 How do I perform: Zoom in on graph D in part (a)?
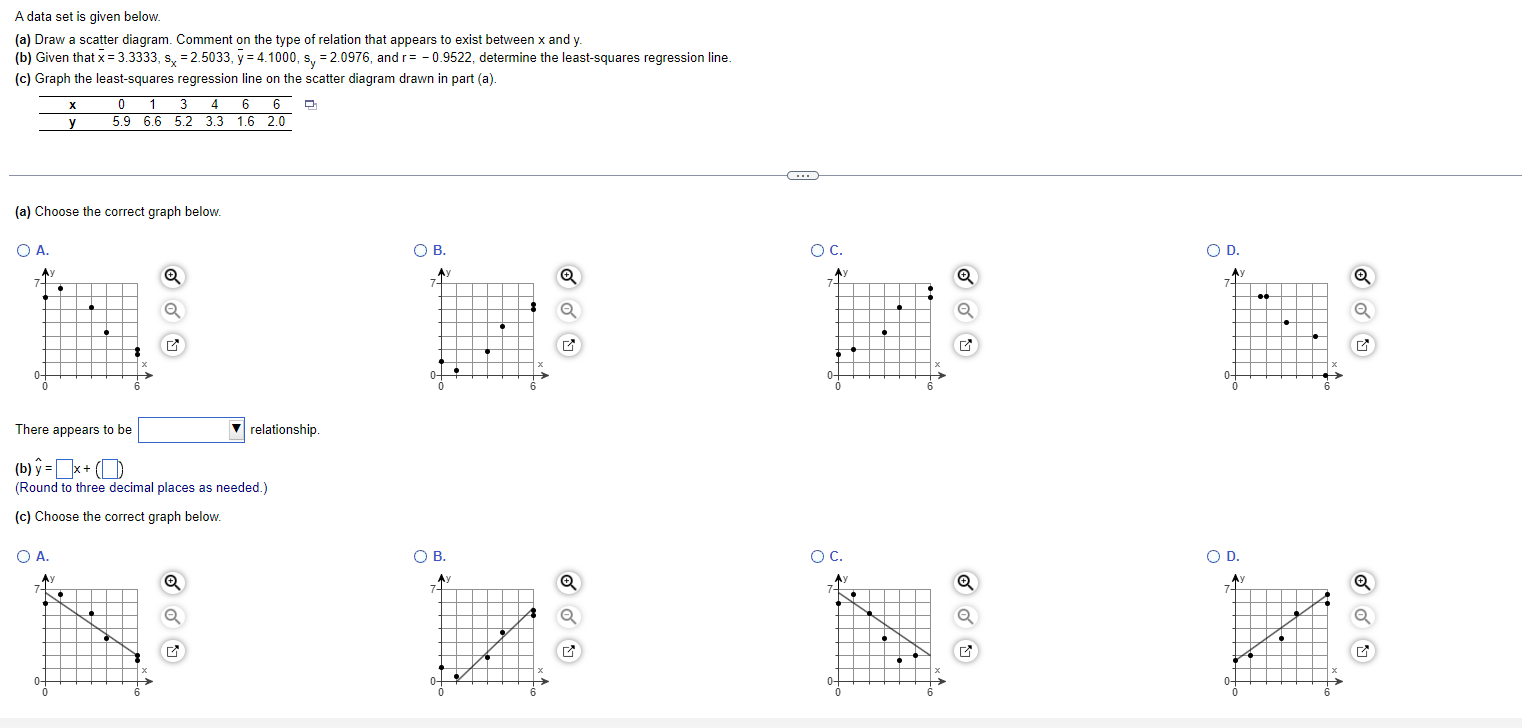(x=1362, y=276)
